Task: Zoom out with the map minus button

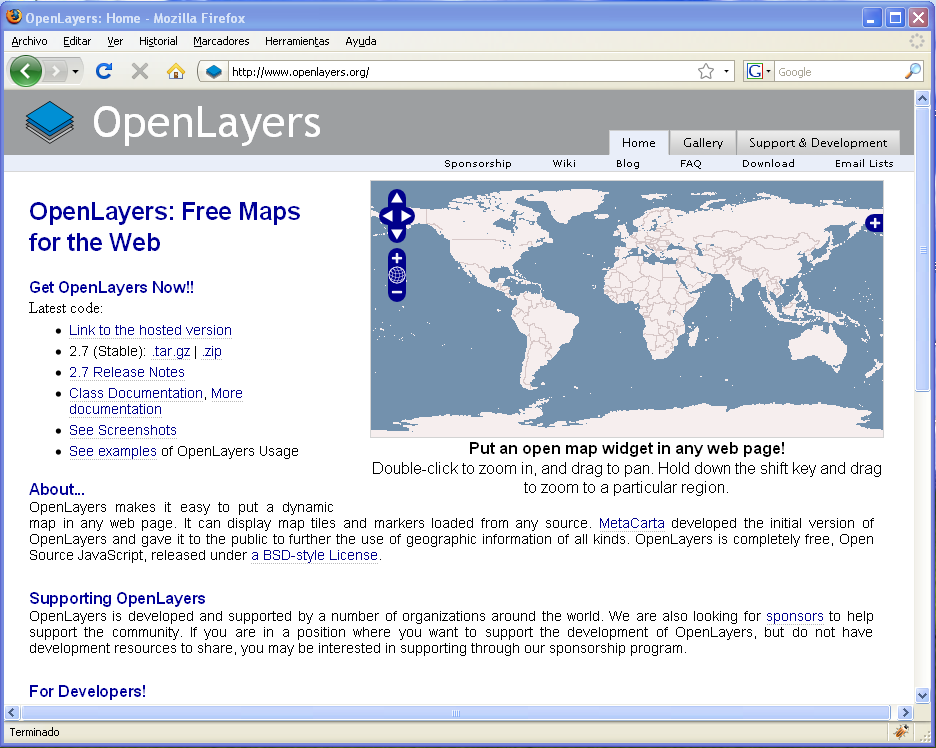Action: [x=397, y=293]
